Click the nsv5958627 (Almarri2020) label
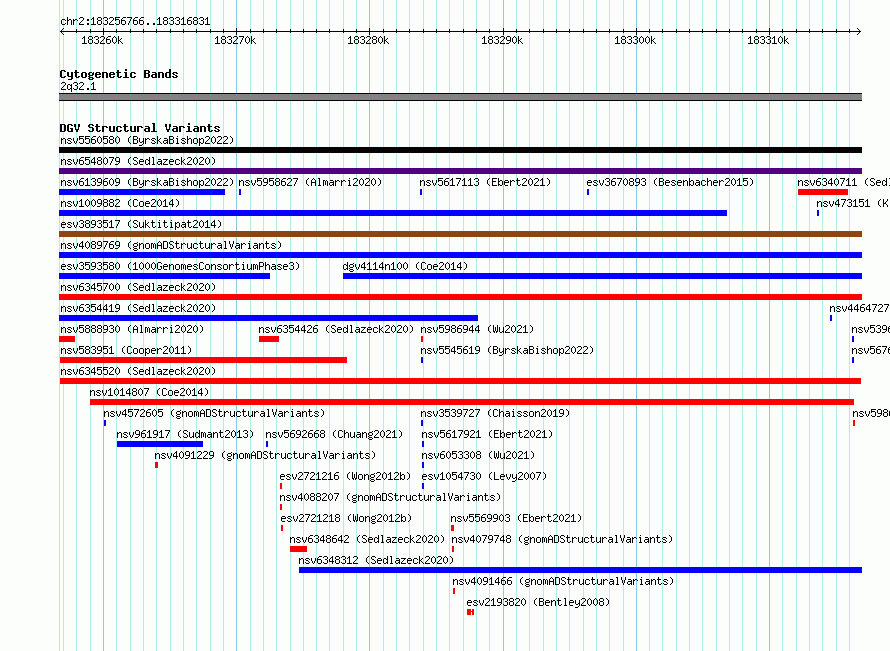This screenshot has height=651, width=890. (x=310, y=182)
